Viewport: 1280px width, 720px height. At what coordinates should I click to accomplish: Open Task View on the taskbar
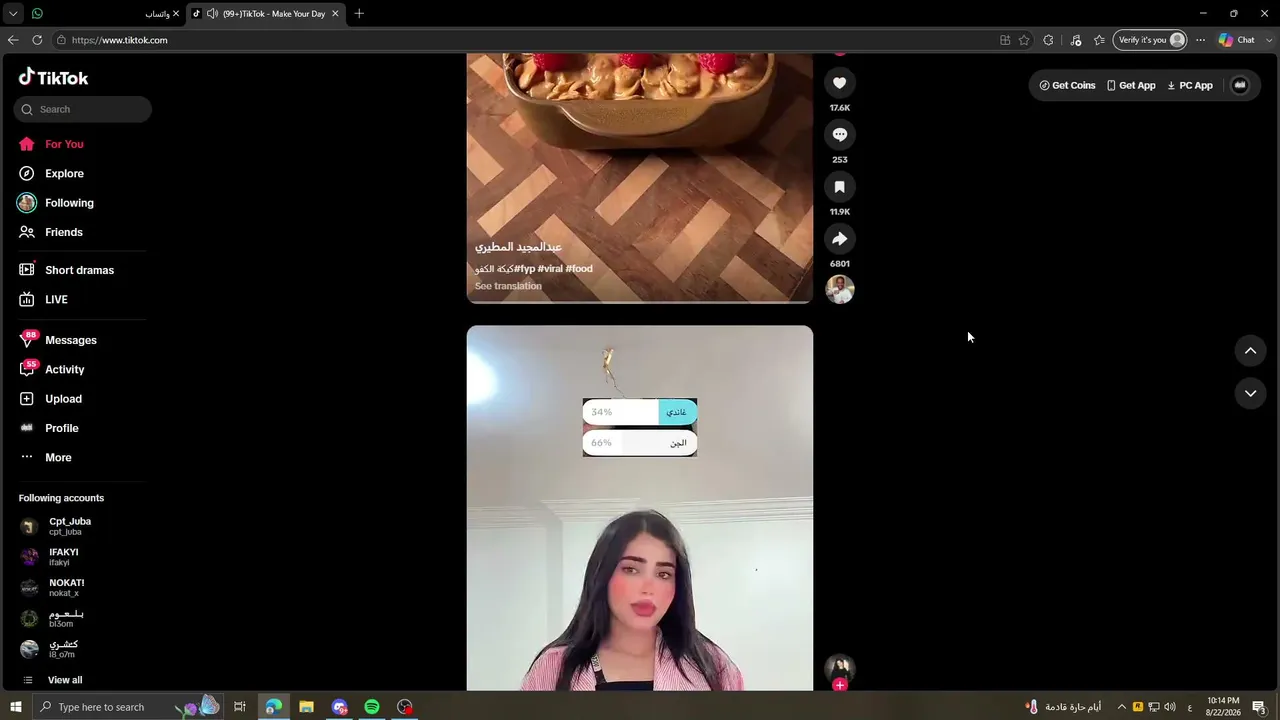click(240, 707)
